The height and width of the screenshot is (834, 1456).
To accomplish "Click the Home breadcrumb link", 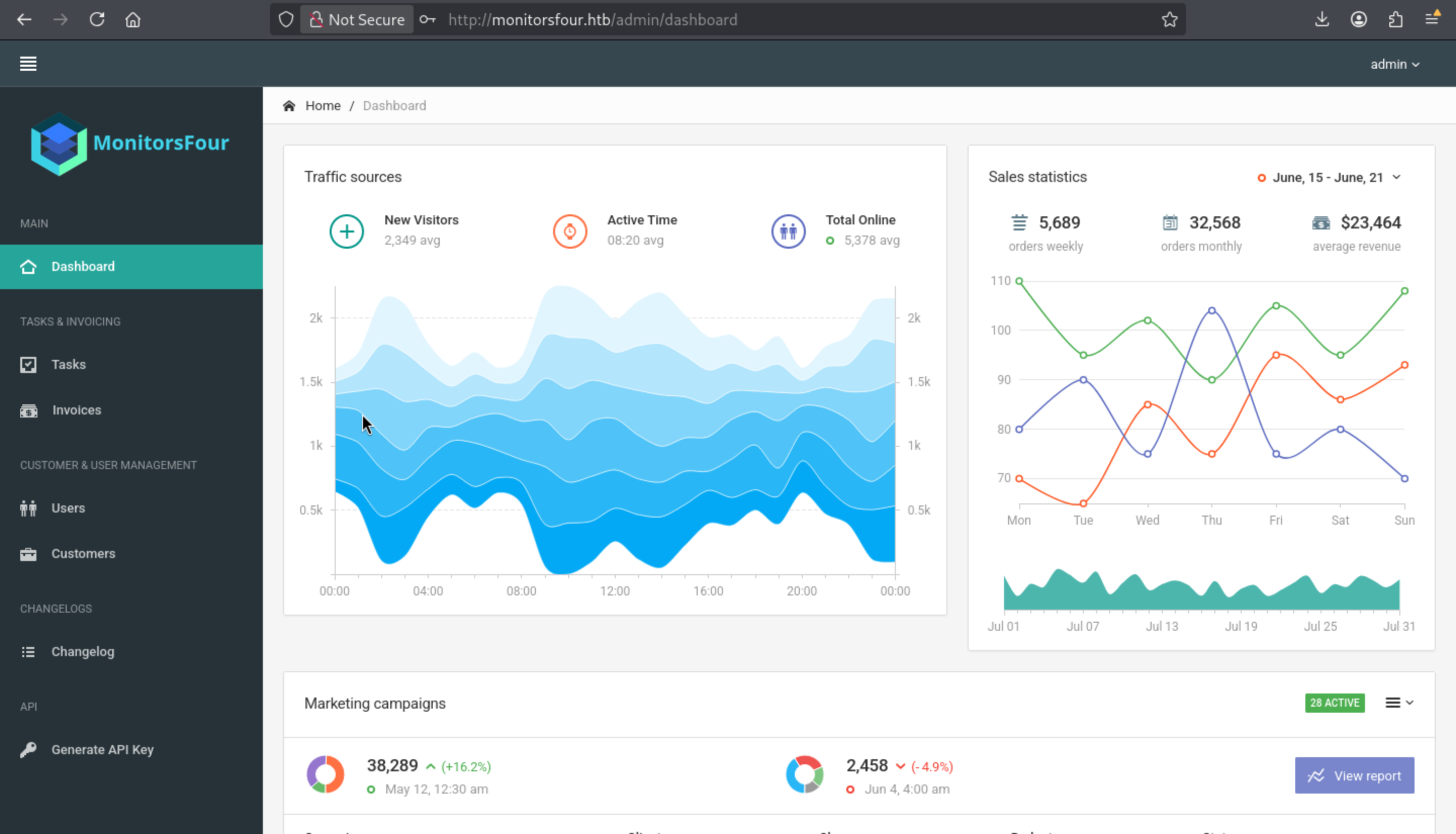I will tap(323, 106).
